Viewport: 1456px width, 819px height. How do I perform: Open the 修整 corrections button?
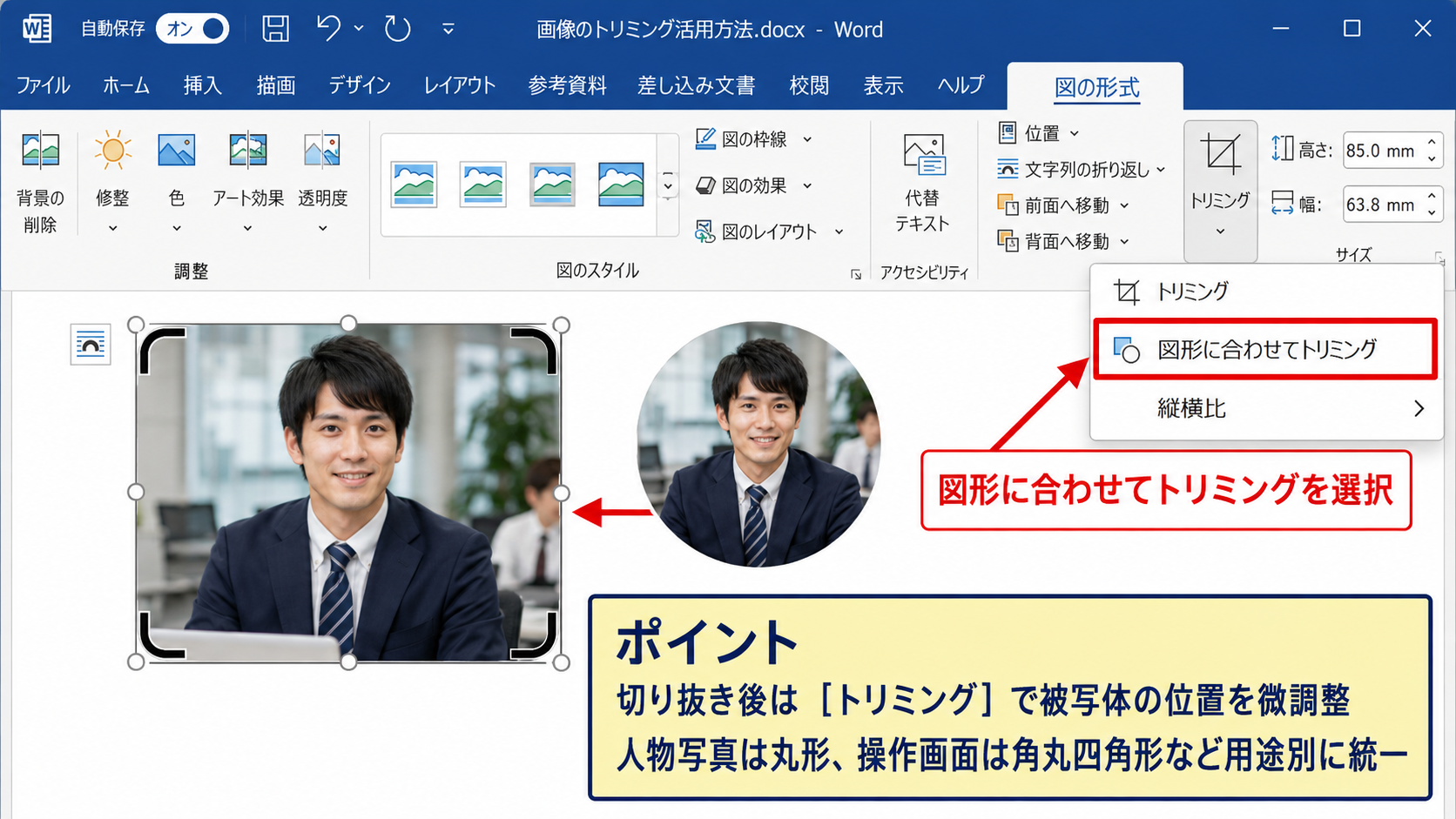coord(112,183)
